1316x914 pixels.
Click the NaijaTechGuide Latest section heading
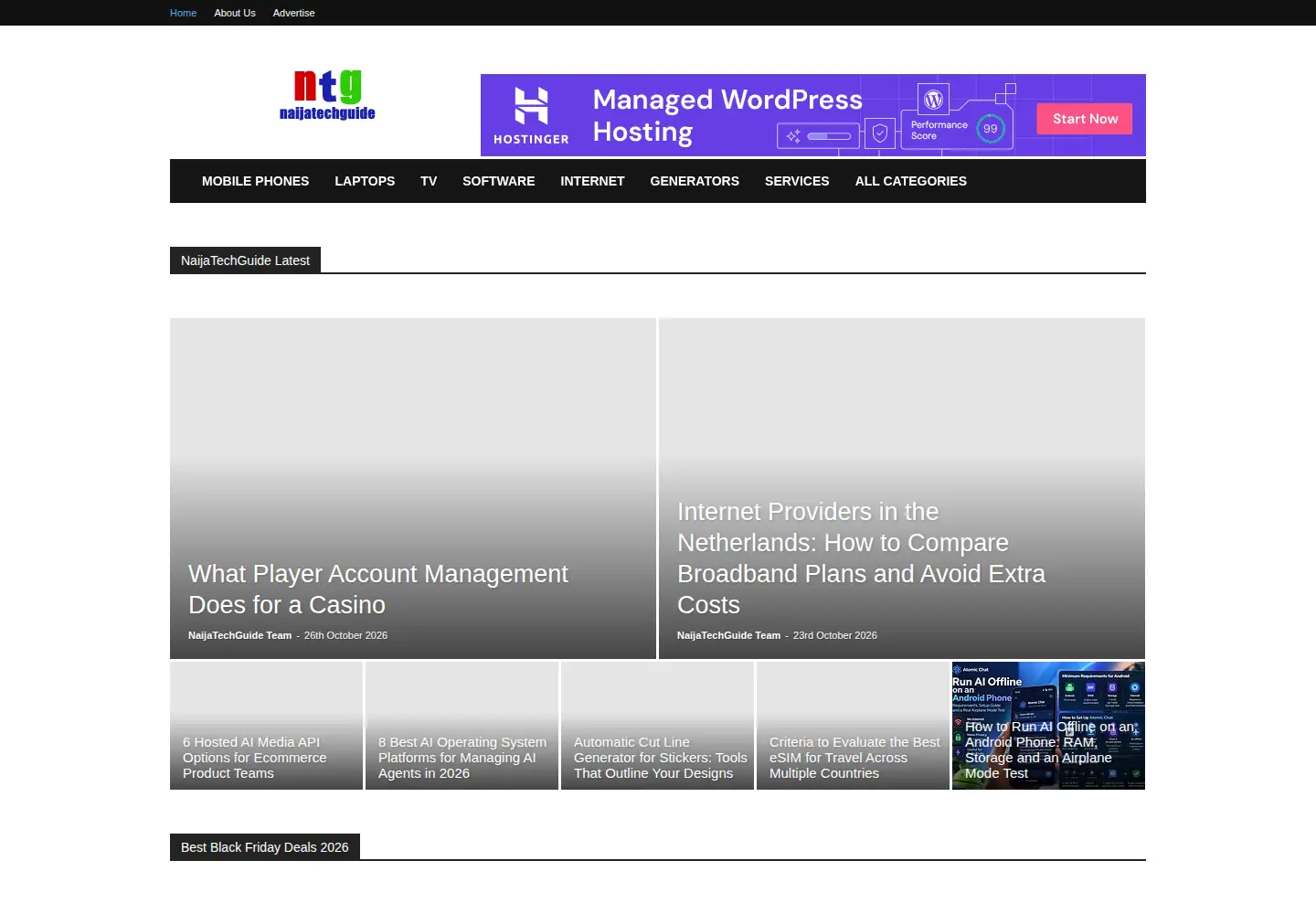[x=245, y=260]
